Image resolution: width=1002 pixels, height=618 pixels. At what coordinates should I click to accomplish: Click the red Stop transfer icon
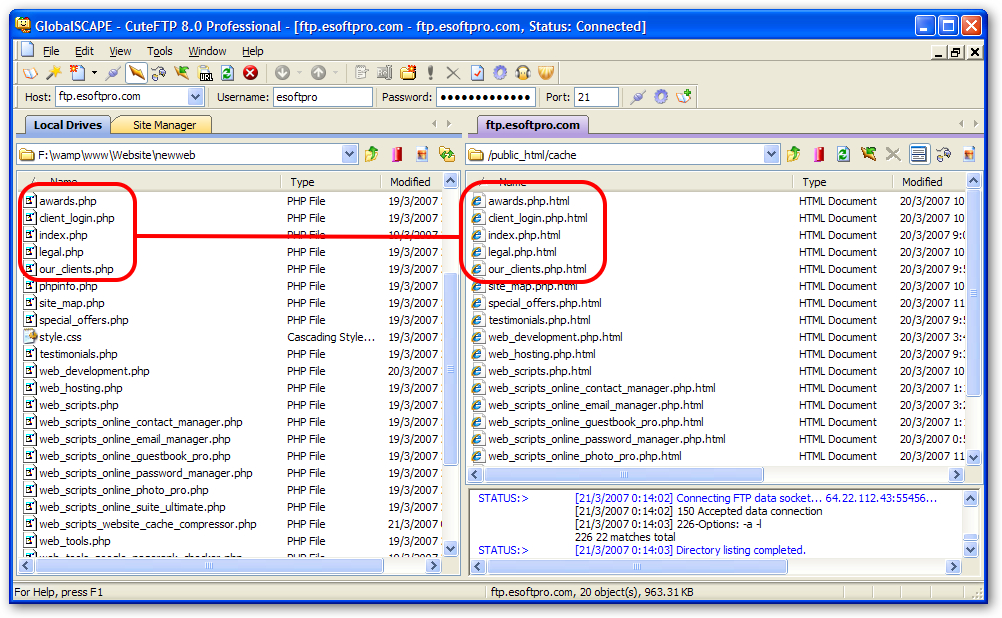point(250,73)
